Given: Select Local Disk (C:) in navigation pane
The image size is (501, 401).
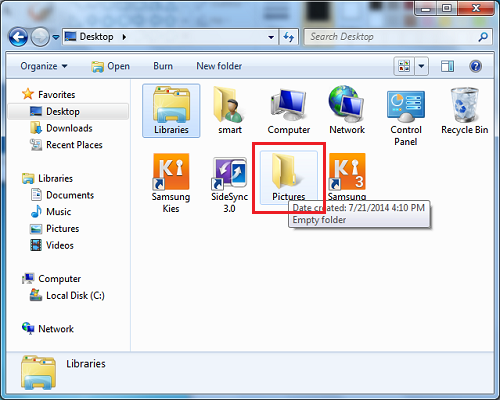Looking at the screenshot, I should tap(75, 296).
